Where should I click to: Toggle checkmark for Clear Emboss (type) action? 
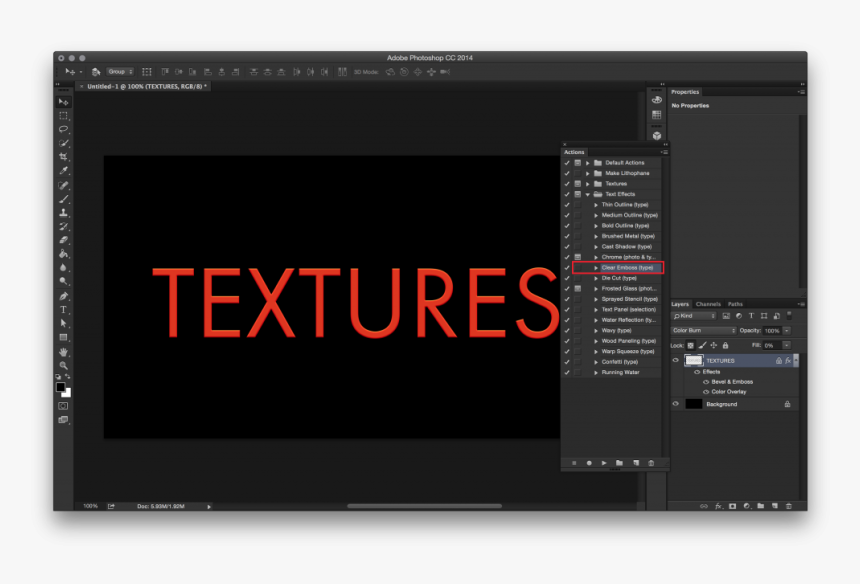pyautogui.click(x=567, y=268)
